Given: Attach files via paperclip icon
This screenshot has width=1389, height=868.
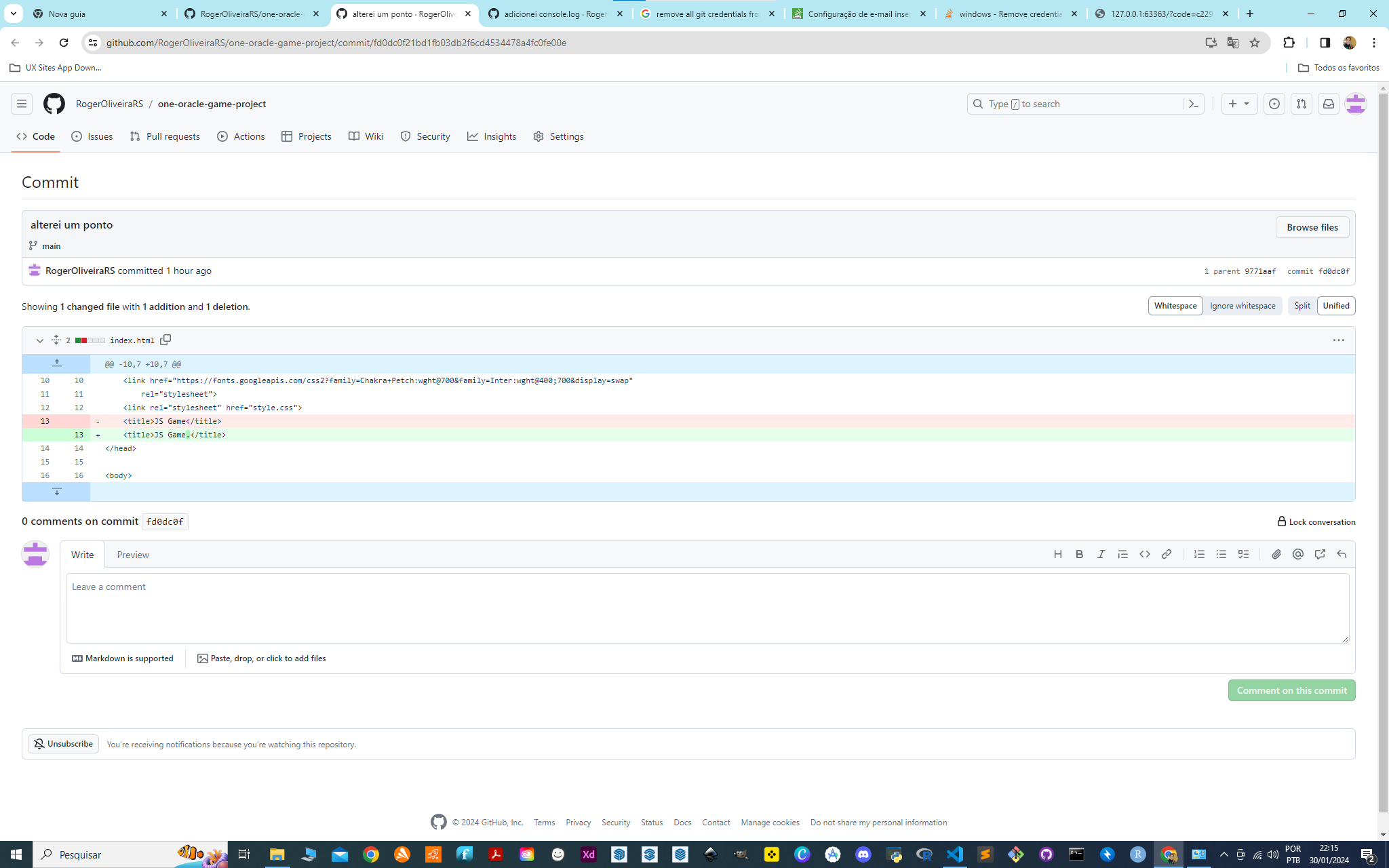Looking at the screenshot, I should coord(1276,554).
